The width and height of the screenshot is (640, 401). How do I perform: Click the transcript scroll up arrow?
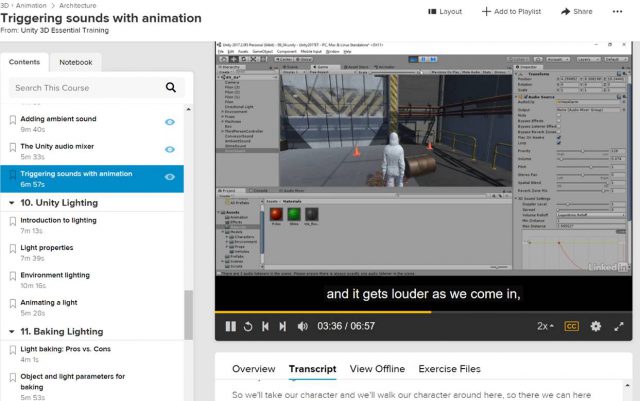coord(627,385)
